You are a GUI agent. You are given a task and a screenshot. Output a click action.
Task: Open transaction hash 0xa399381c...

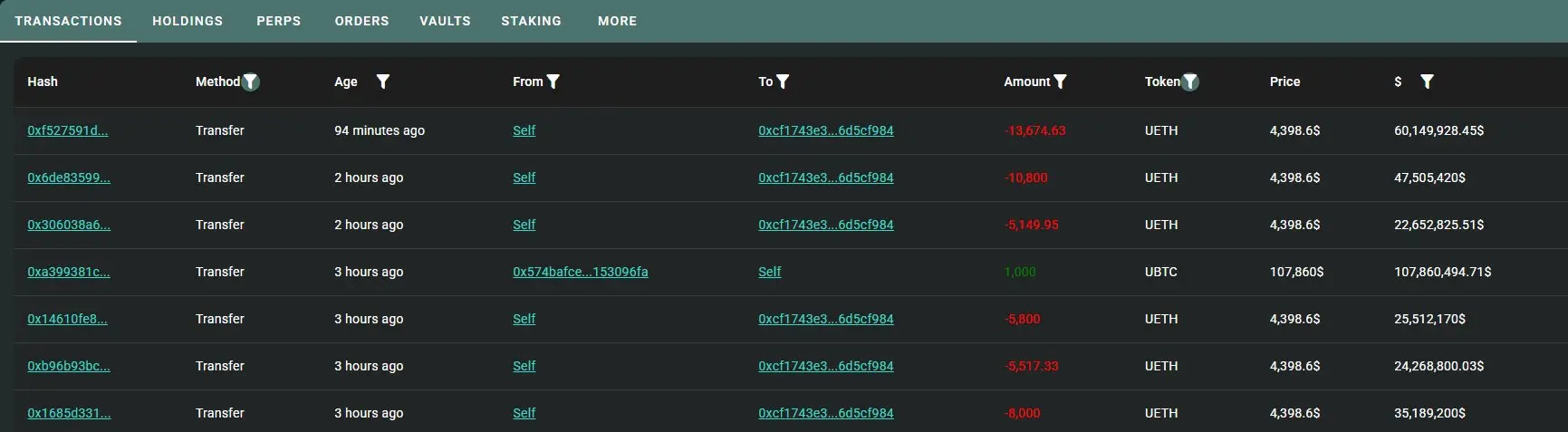click(69, 272)
